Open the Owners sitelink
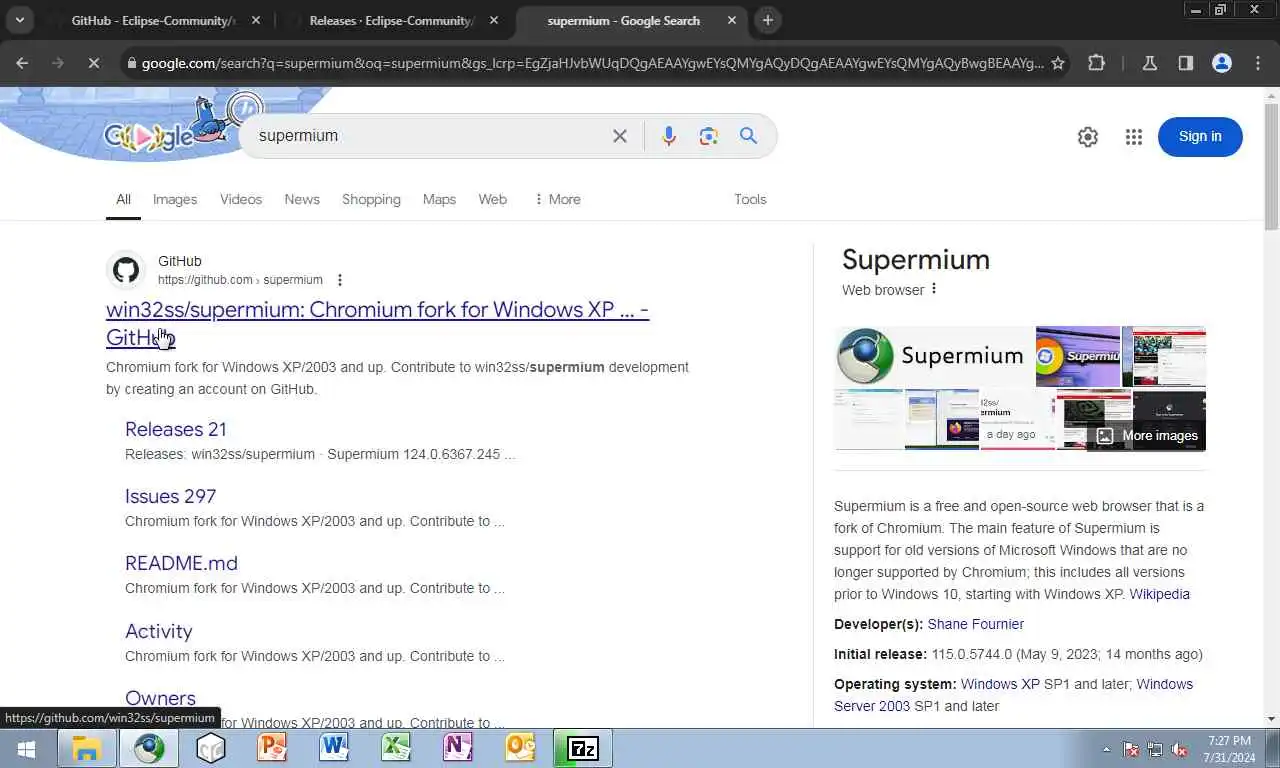1280x768 pixels. [x=160, y=698]
